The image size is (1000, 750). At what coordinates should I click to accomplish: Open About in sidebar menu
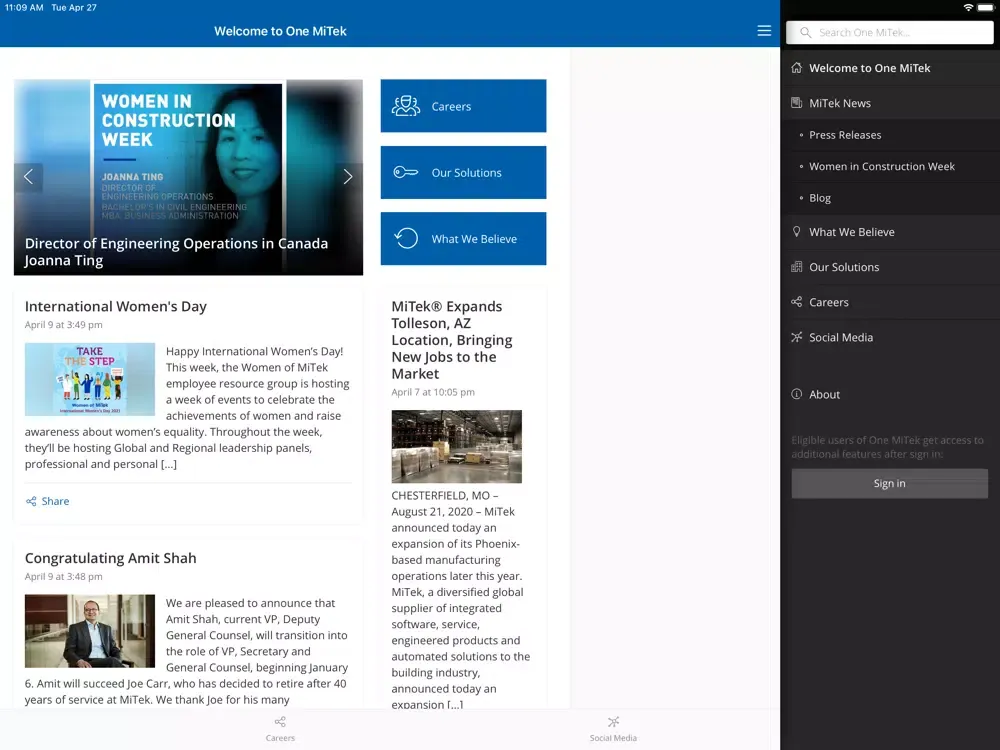point(890,395)
